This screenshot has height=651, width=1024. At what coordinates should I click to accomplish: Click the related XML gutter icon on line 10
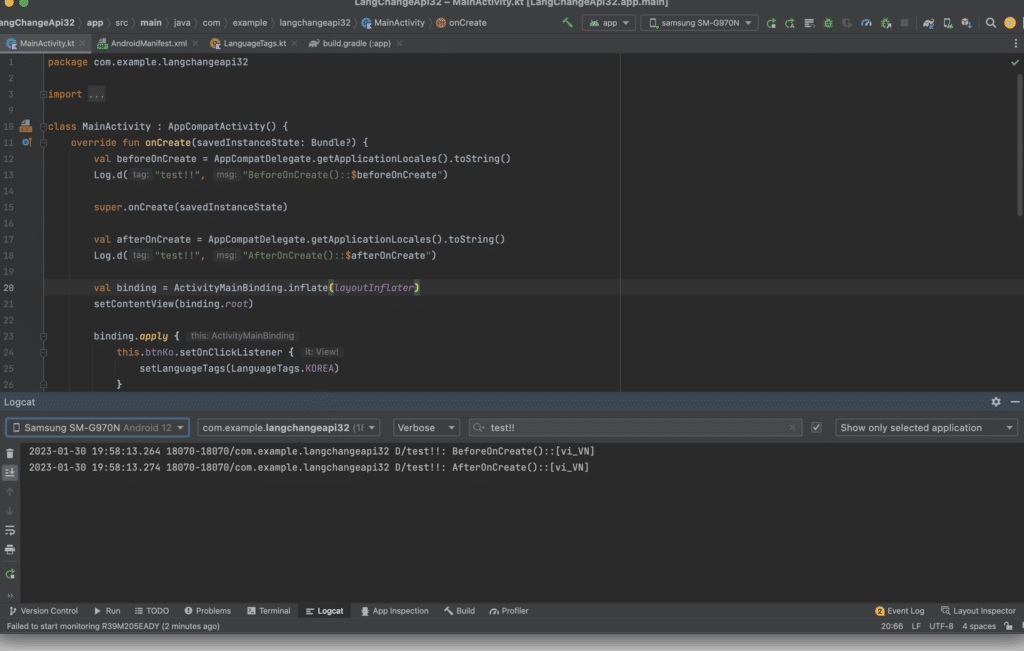[25, 126]
